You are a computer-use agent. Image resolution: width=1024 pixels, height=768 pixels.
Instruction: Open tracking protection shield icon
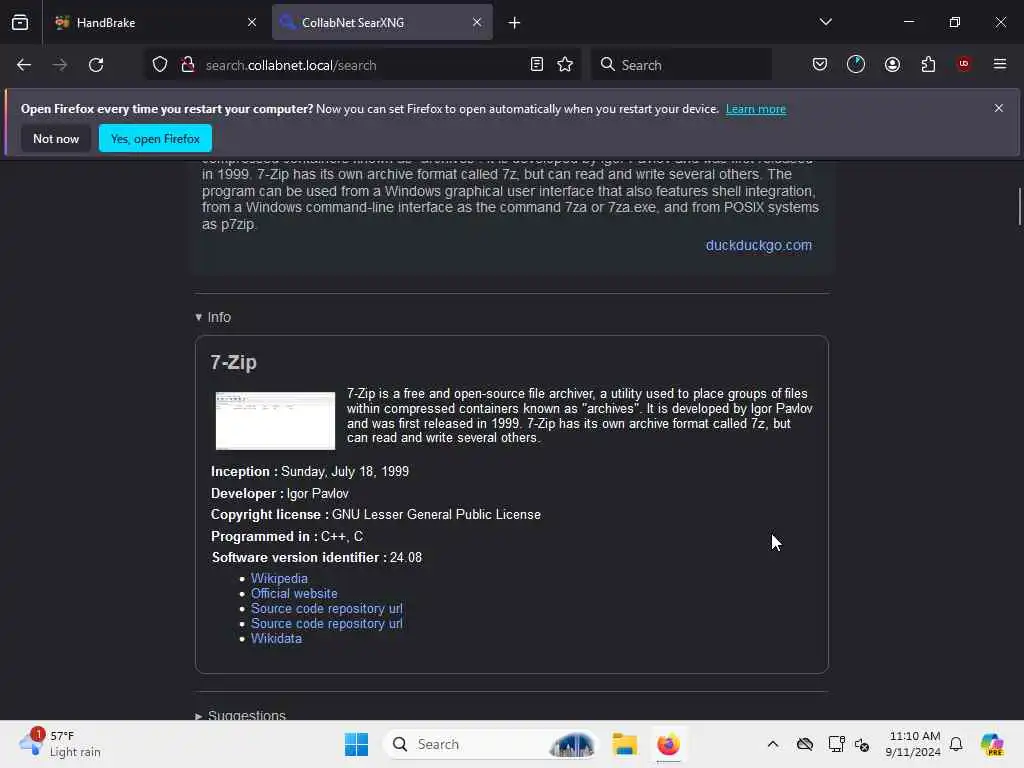click(160, 65)
